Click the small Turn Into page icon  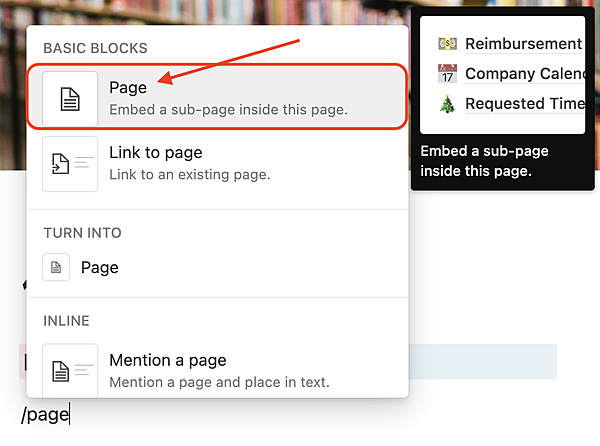pos(58,267)
